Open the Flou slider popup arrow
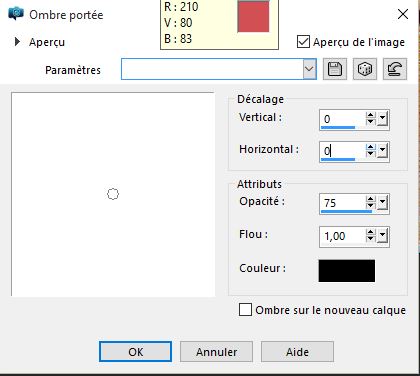This screenshot has height=376, width=420. point(383,236)
